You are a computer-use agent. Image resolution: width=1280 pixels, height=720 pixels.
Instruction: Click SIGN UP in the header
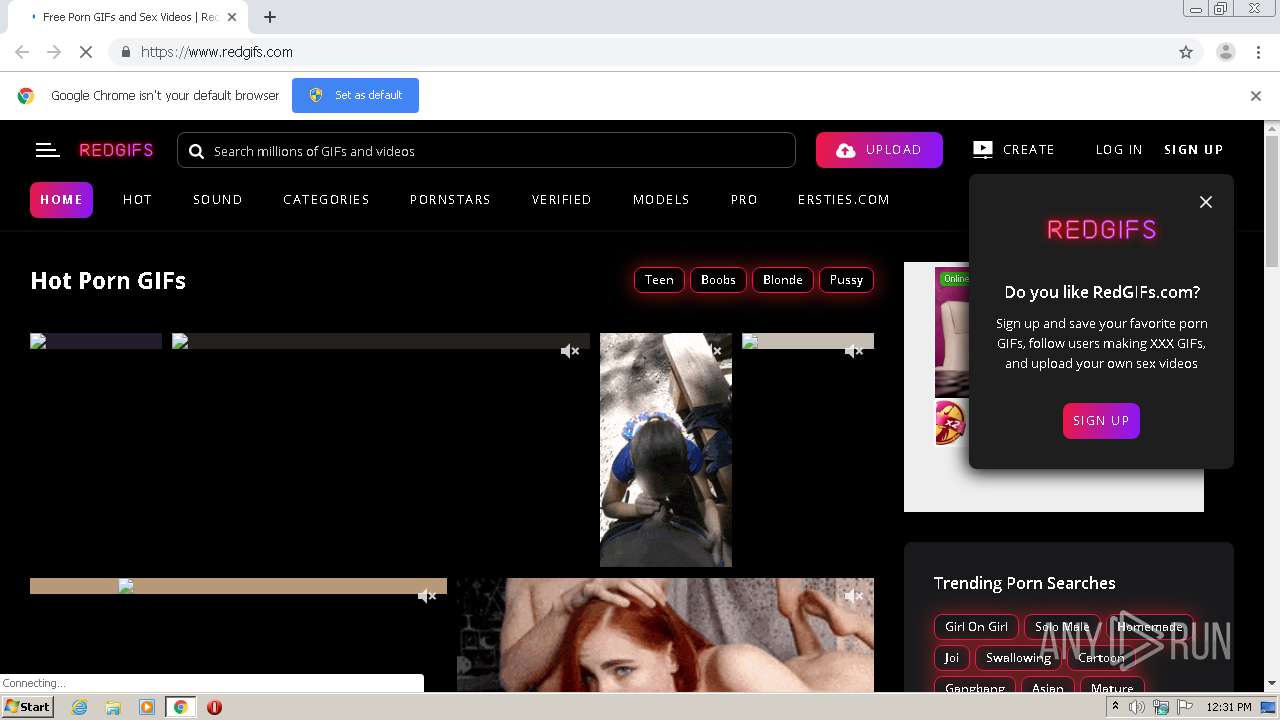1194,150
